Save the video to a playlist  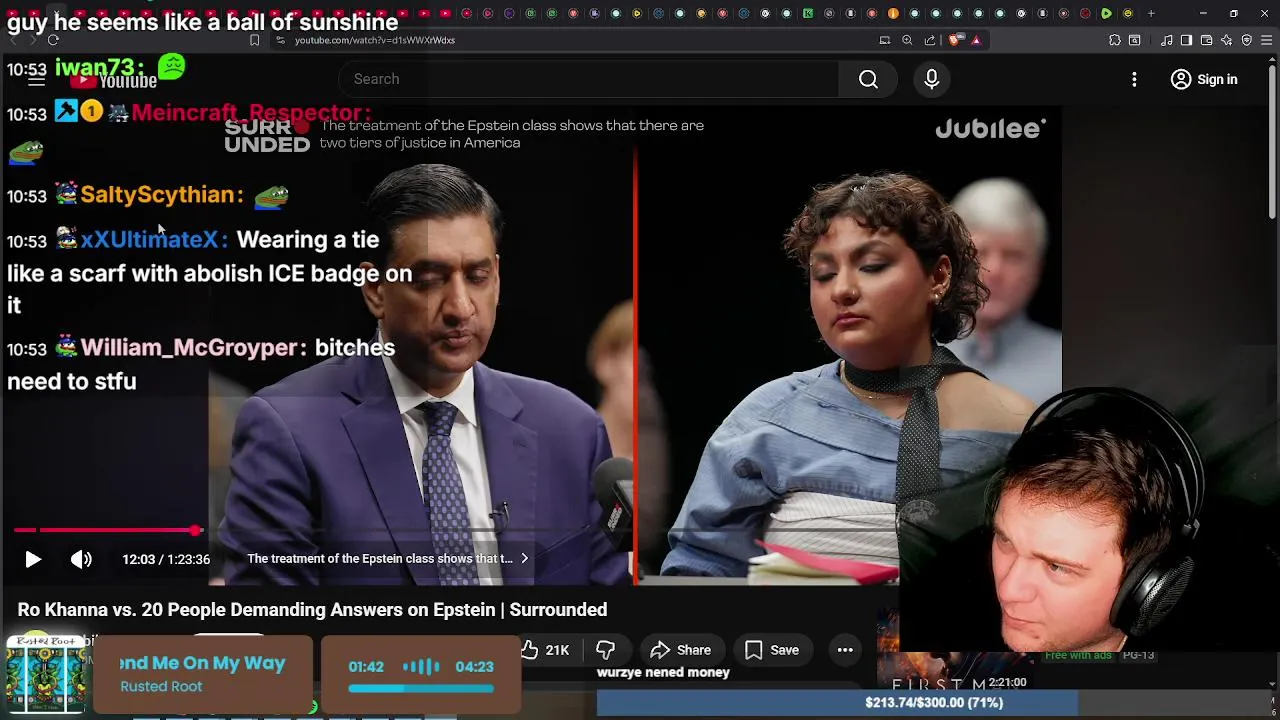771,650
